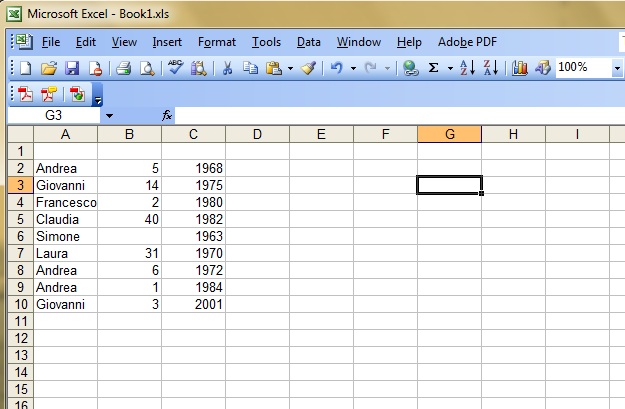Viewport: 625px width, 409px height.
Task: Expand the Name Box dropdown arrow
Action: [108, 116]
